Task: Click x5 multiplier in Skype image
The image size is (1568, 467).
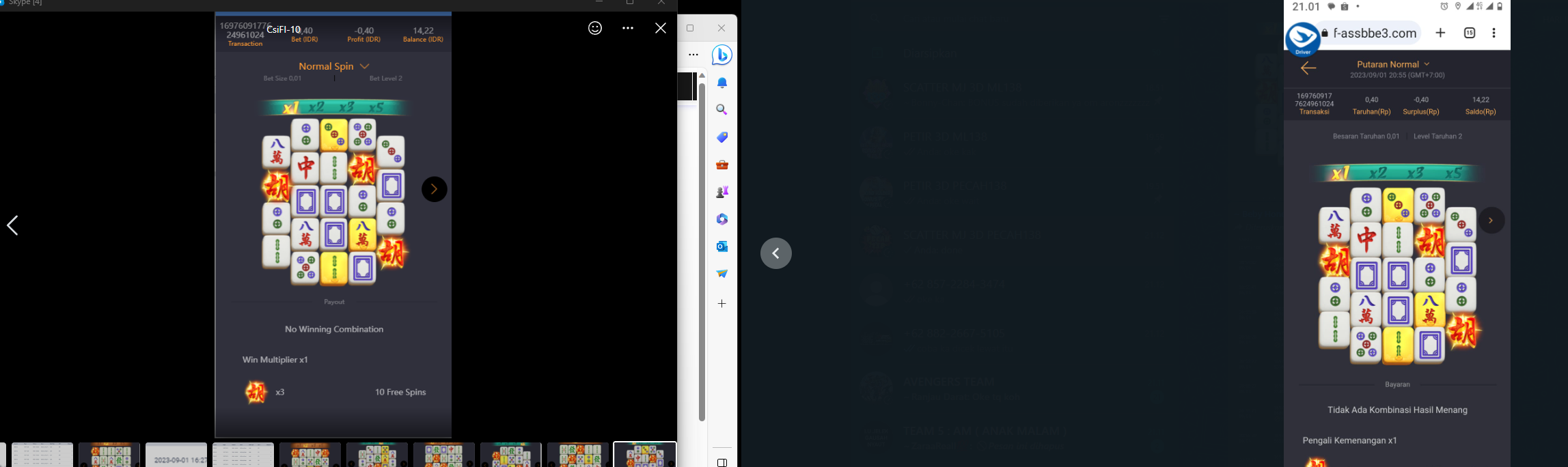Action: click(376, 107)
